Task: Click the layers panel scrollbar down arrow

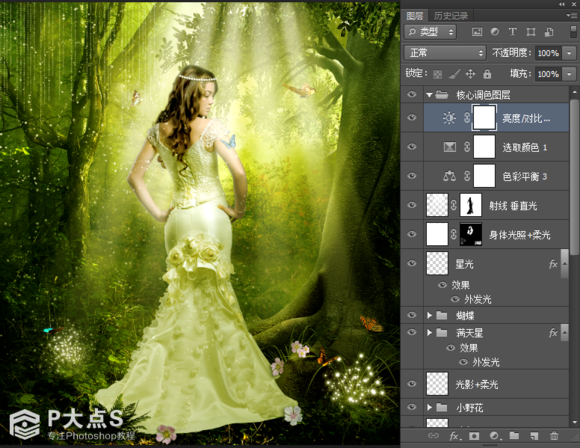Action: pyautogui.click(x=574, y=422)
